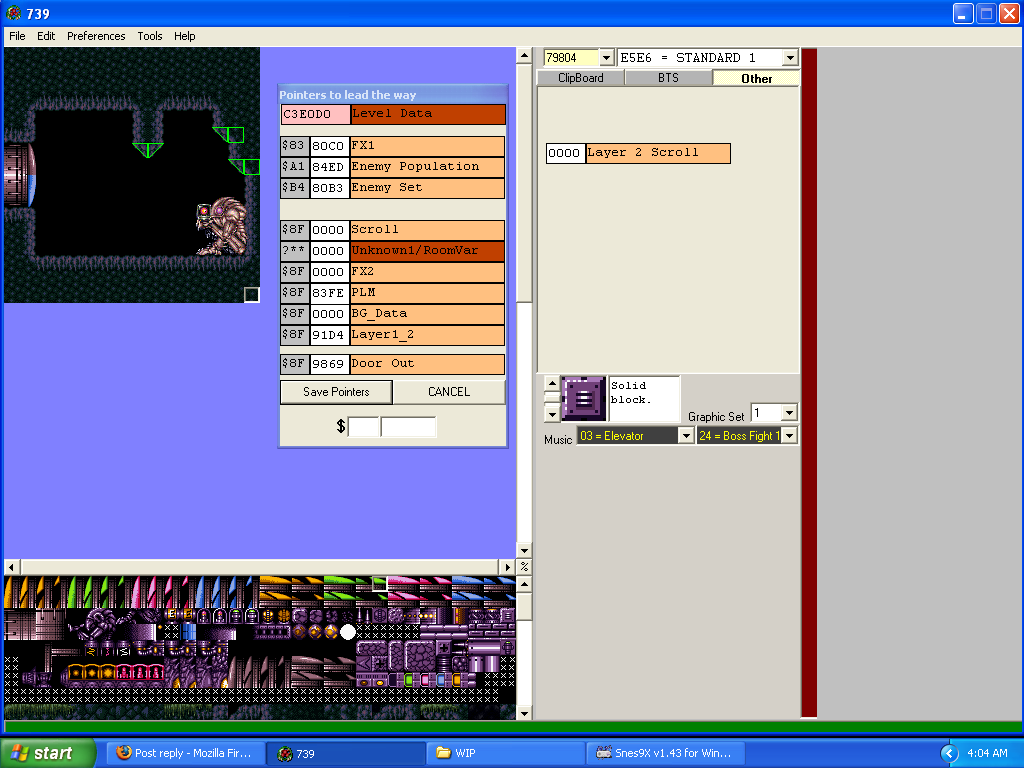Open the Tools menu

click(150, 36)
